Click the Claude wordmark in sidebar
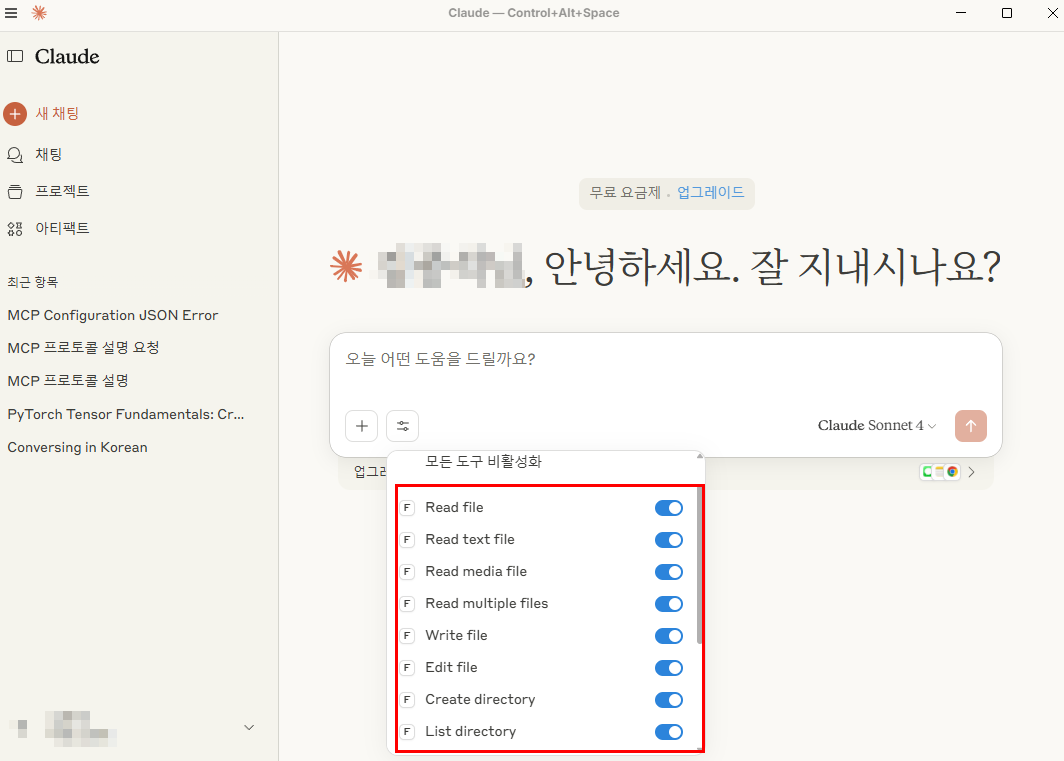Image resolution: width=1064 pixels, height=761 pixels. point(67,56)
